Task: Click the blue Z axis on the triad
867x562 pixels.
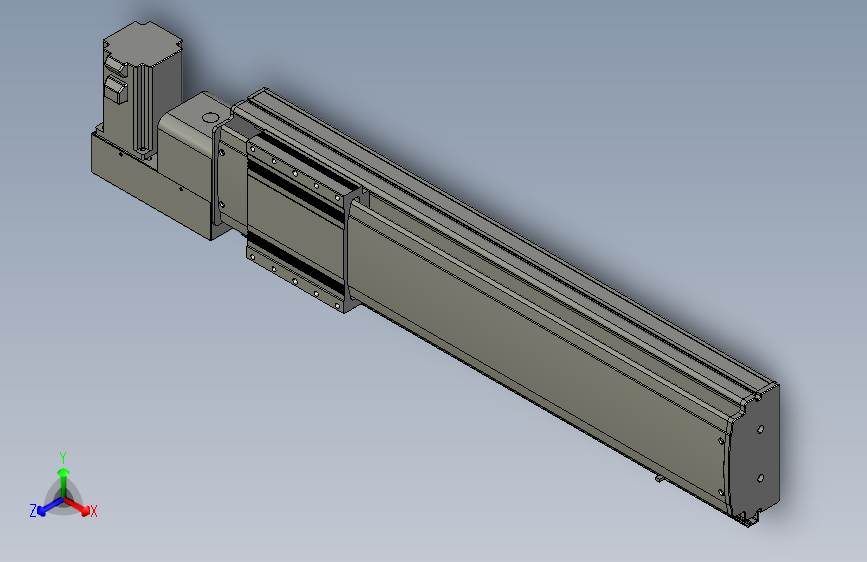Action: (46, 507)
